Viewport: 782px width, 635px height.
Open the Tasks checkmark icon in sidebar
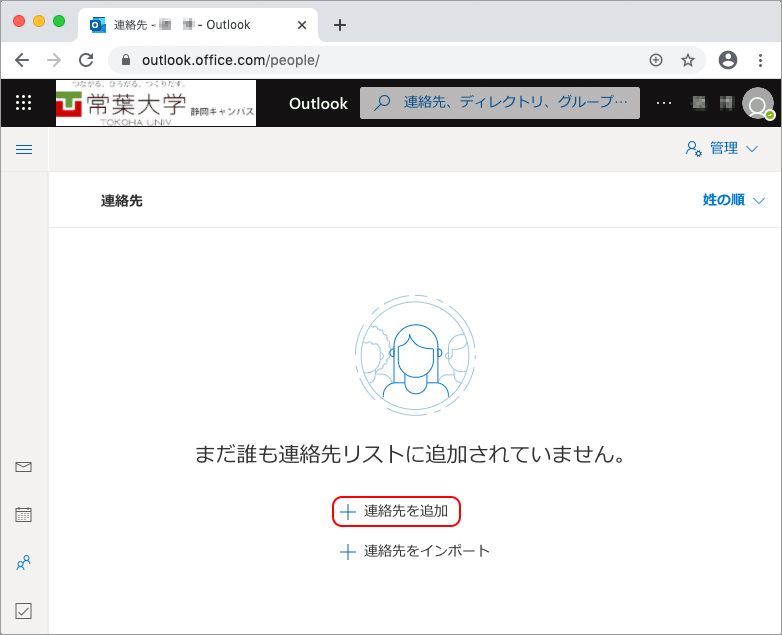pos(24,610)
